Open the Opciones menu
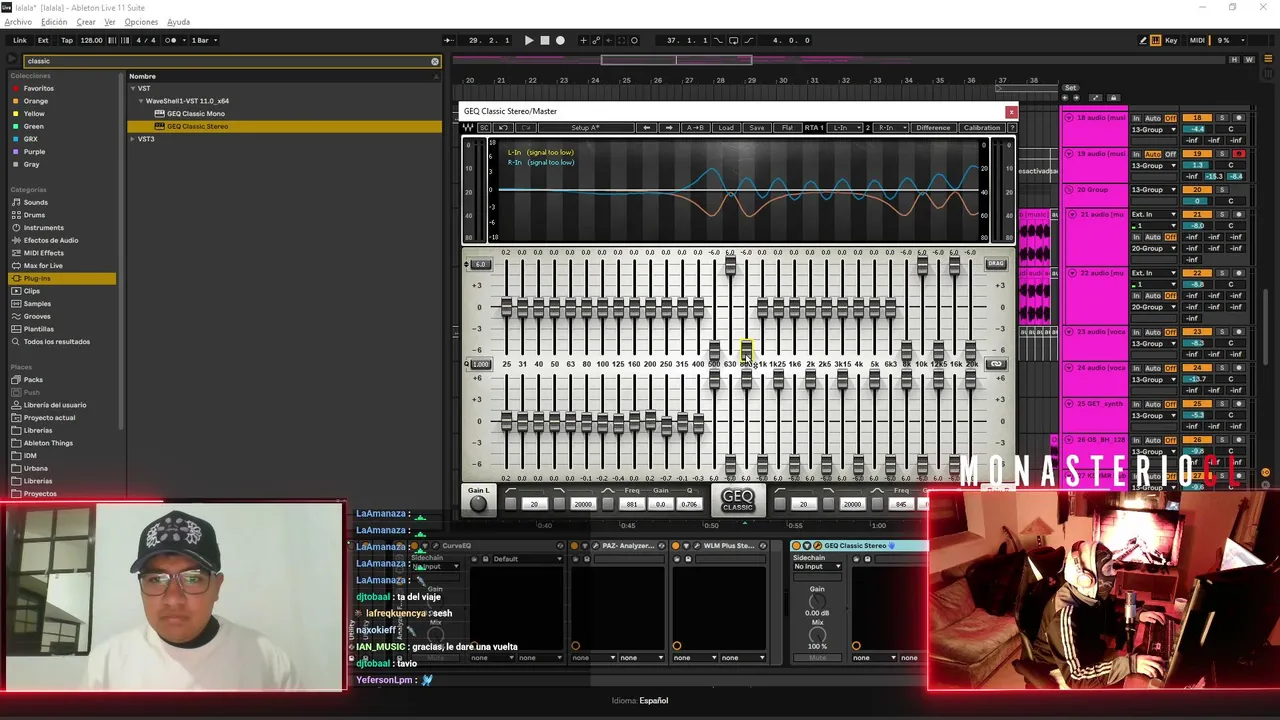Screen dimensions: 1280x720 141,22
